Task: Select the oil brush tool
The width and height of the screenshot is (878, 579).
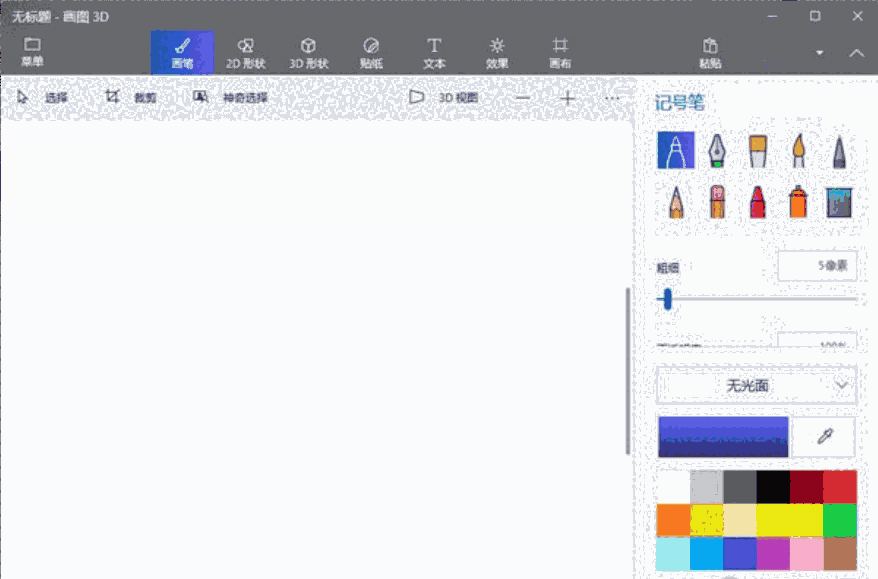Action: tap(757, 150)
